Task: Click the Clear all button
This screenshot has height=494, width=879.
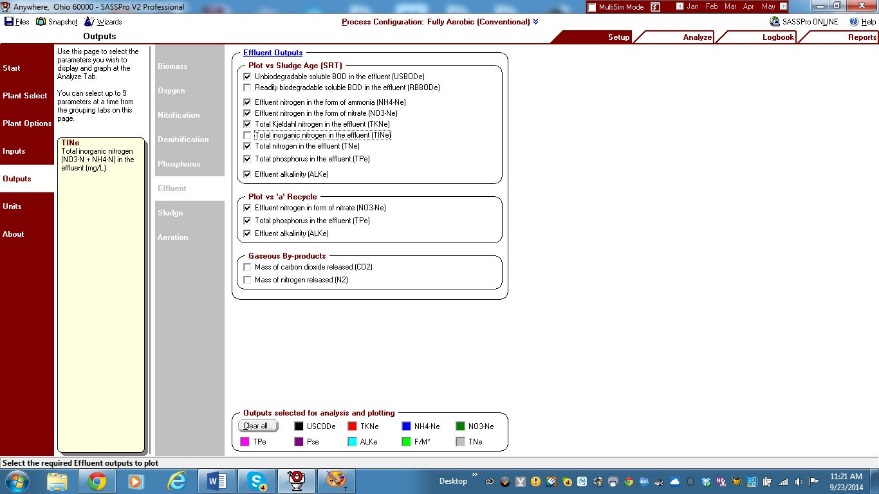Action: point(254,426)
